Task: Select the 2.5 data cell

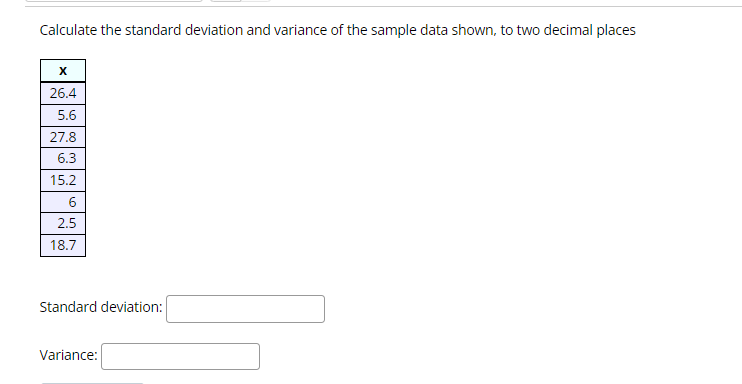Action: coord(63,223)
